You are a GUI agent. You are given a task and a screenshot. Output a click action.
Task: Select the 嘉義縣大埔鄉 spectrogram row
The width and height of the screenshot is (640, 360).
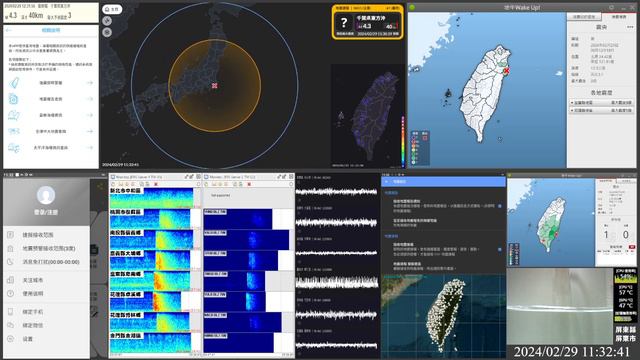tap(150, 260)
